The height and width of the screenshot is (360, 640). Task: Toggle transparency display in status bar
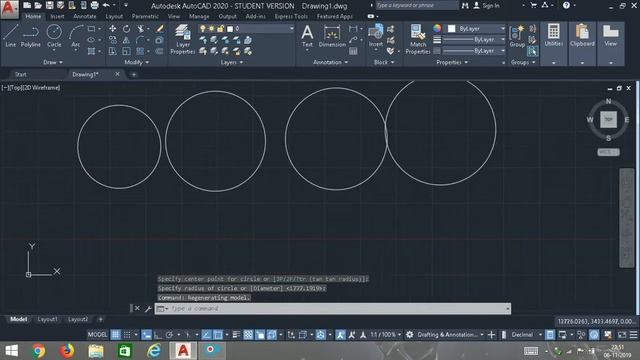point(248,335)
